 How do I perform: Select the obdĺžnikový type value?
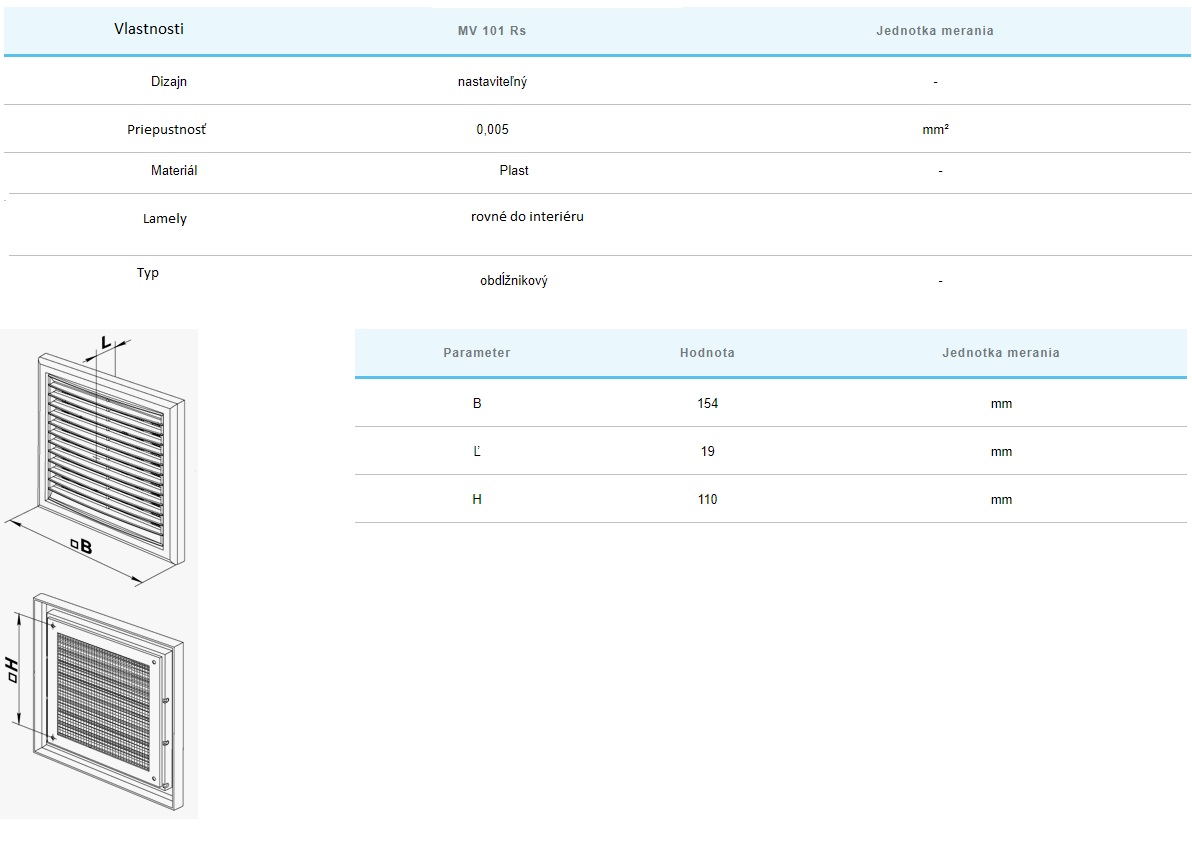[x=513, y=281]
